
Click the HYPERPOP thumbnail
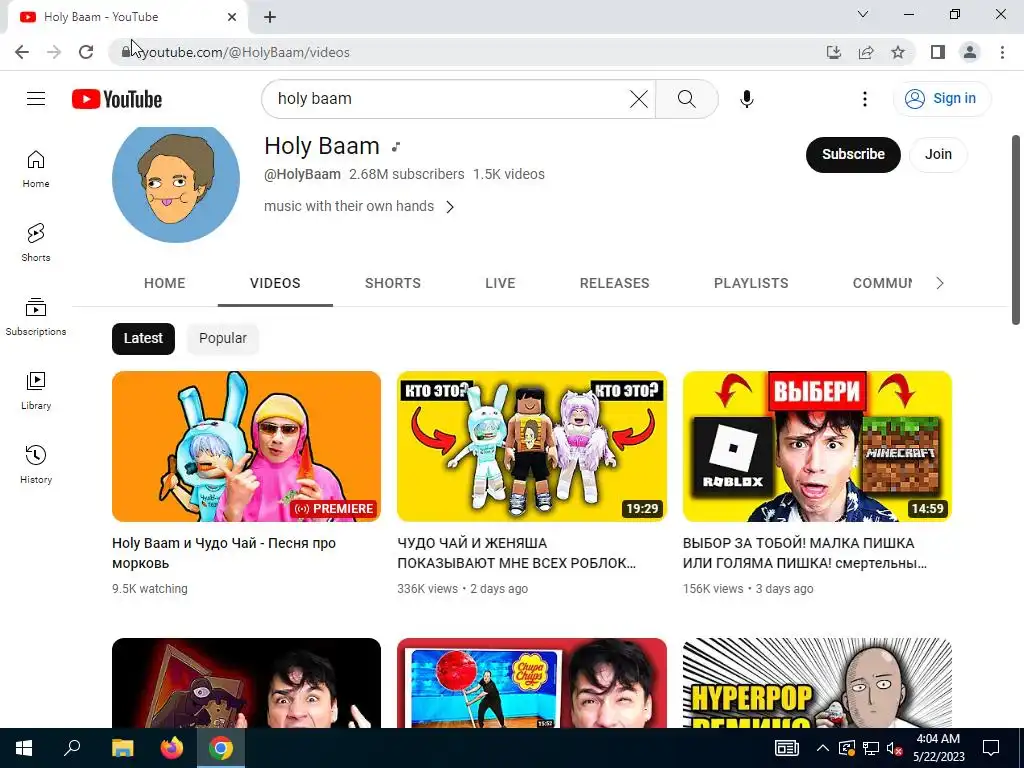point(817,682)
